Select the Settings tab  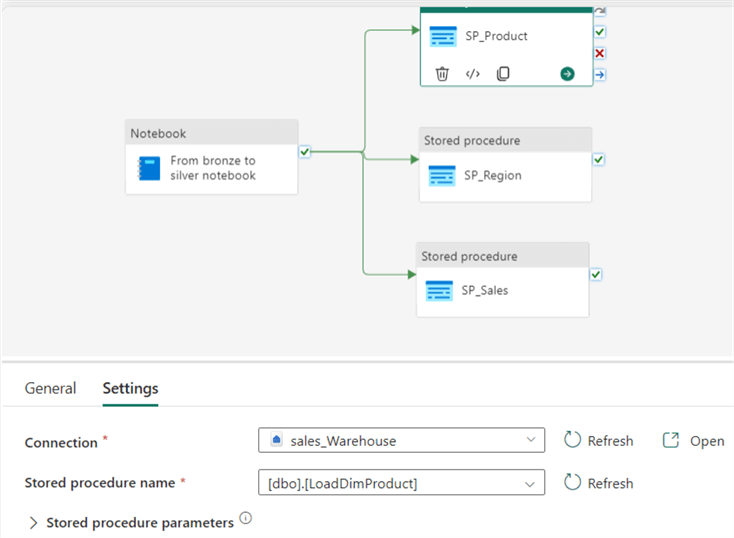(130, 388)
